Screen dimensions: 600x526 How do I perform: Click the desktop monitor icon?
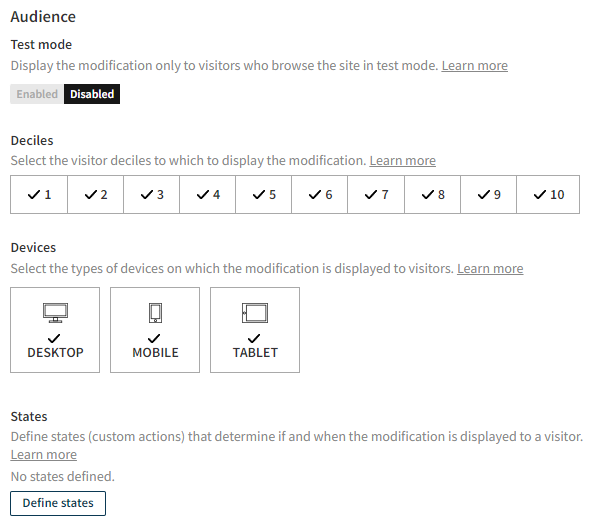click(x=55, y=313)
